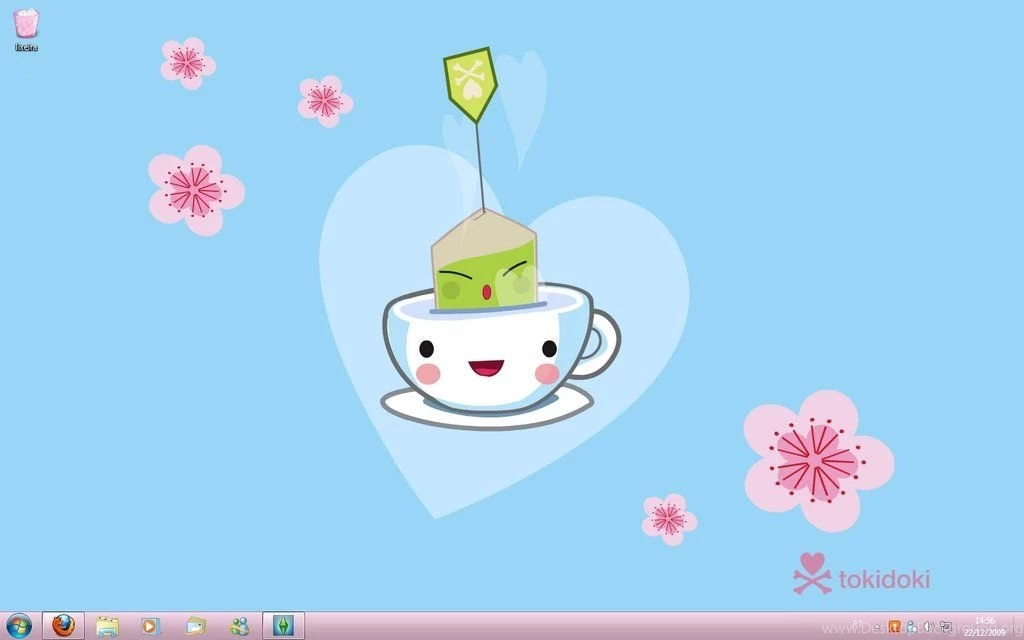Toggle the Firefox window from the taskbar
1024x640 pixels.
click(63, 627)
